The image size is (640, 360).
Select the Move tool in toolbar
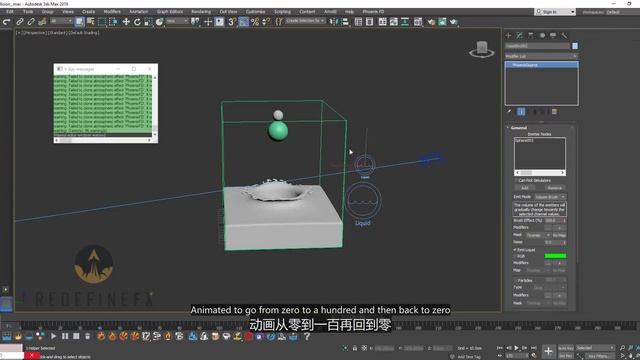pyautogui.click(x=126, y=22)
